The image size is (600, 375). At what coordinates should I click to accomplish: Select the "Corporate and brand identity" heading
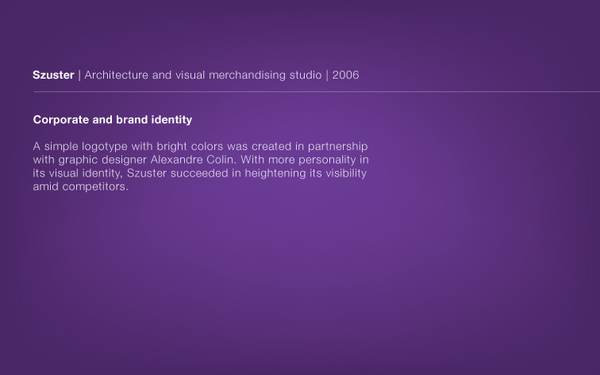[112, 120]
